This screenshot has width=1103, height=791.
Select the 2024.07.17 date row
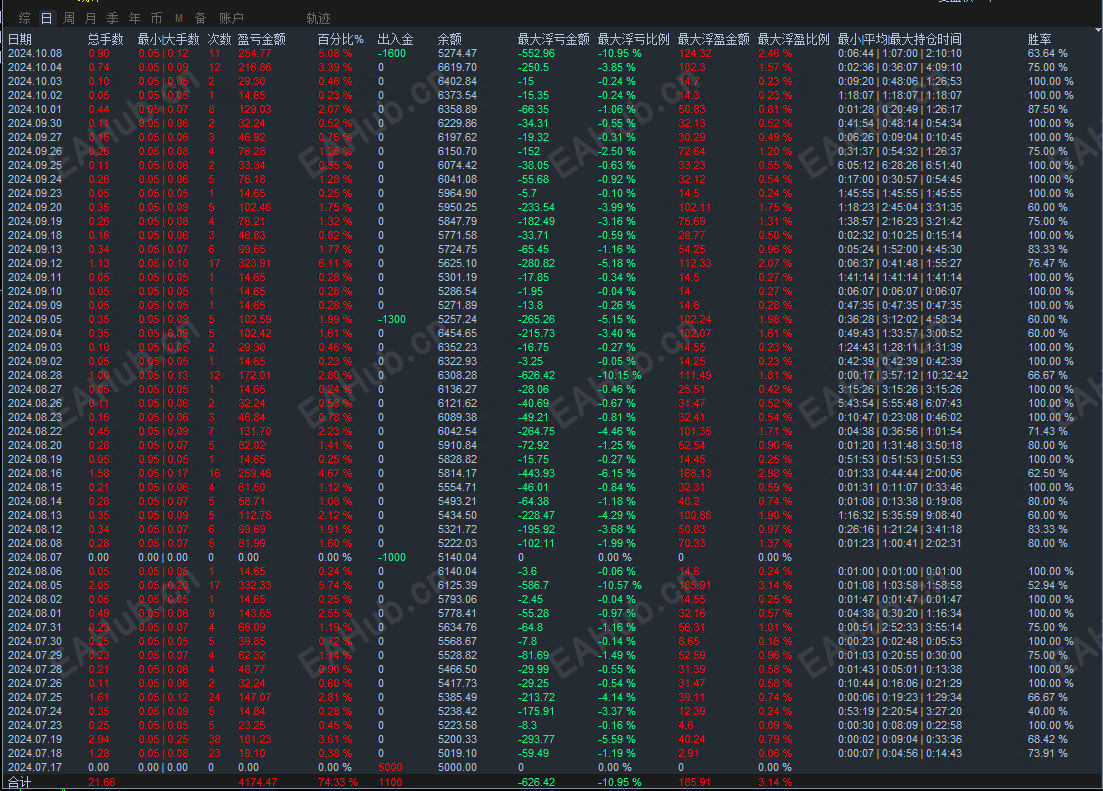pyautogui.click(x=35, y=768)
